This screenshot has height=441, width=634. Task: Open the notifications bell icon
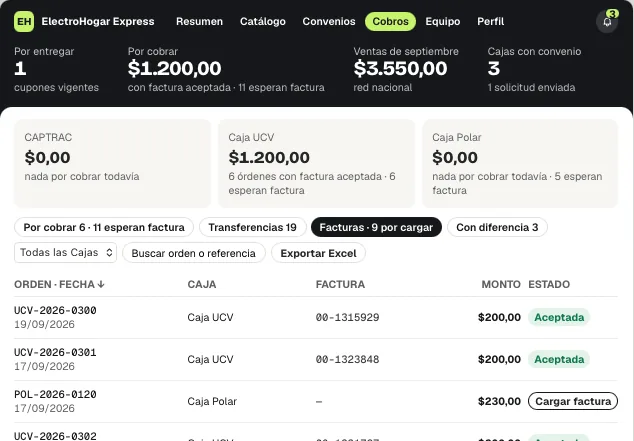[x=607, y=22]
